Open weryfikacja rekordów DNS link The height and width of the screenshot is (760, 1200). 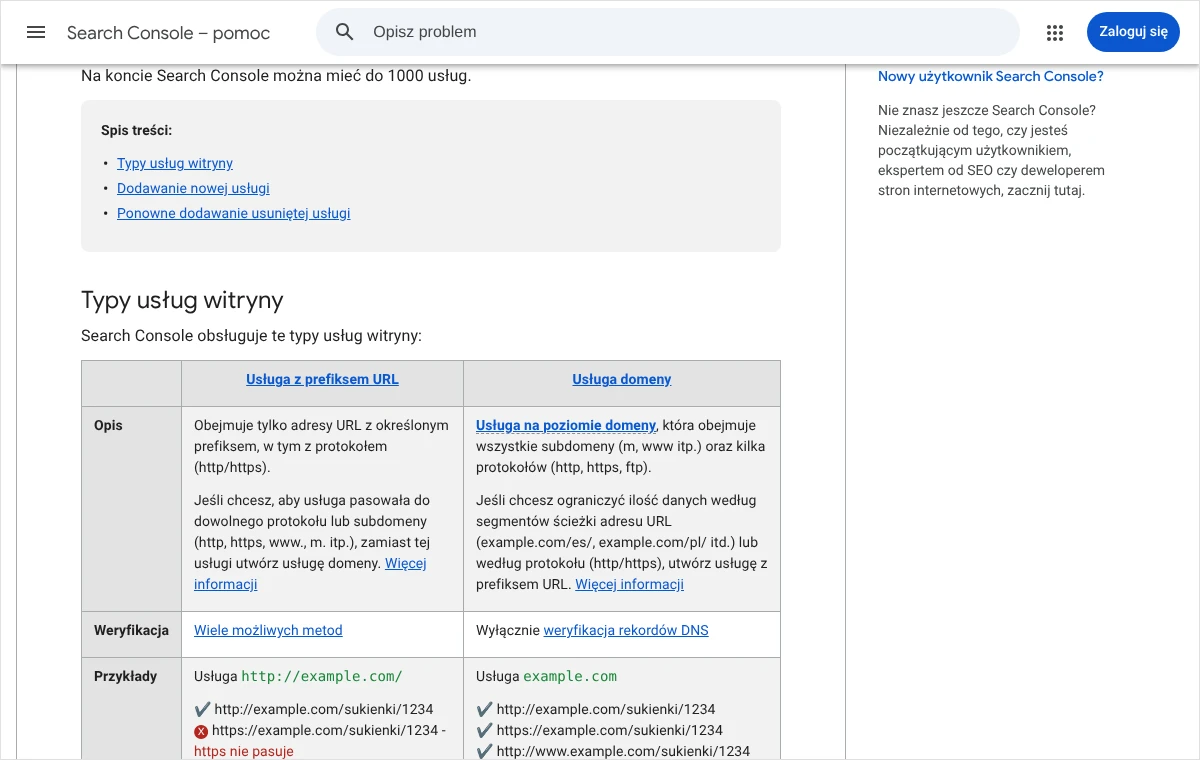[626, 630]
